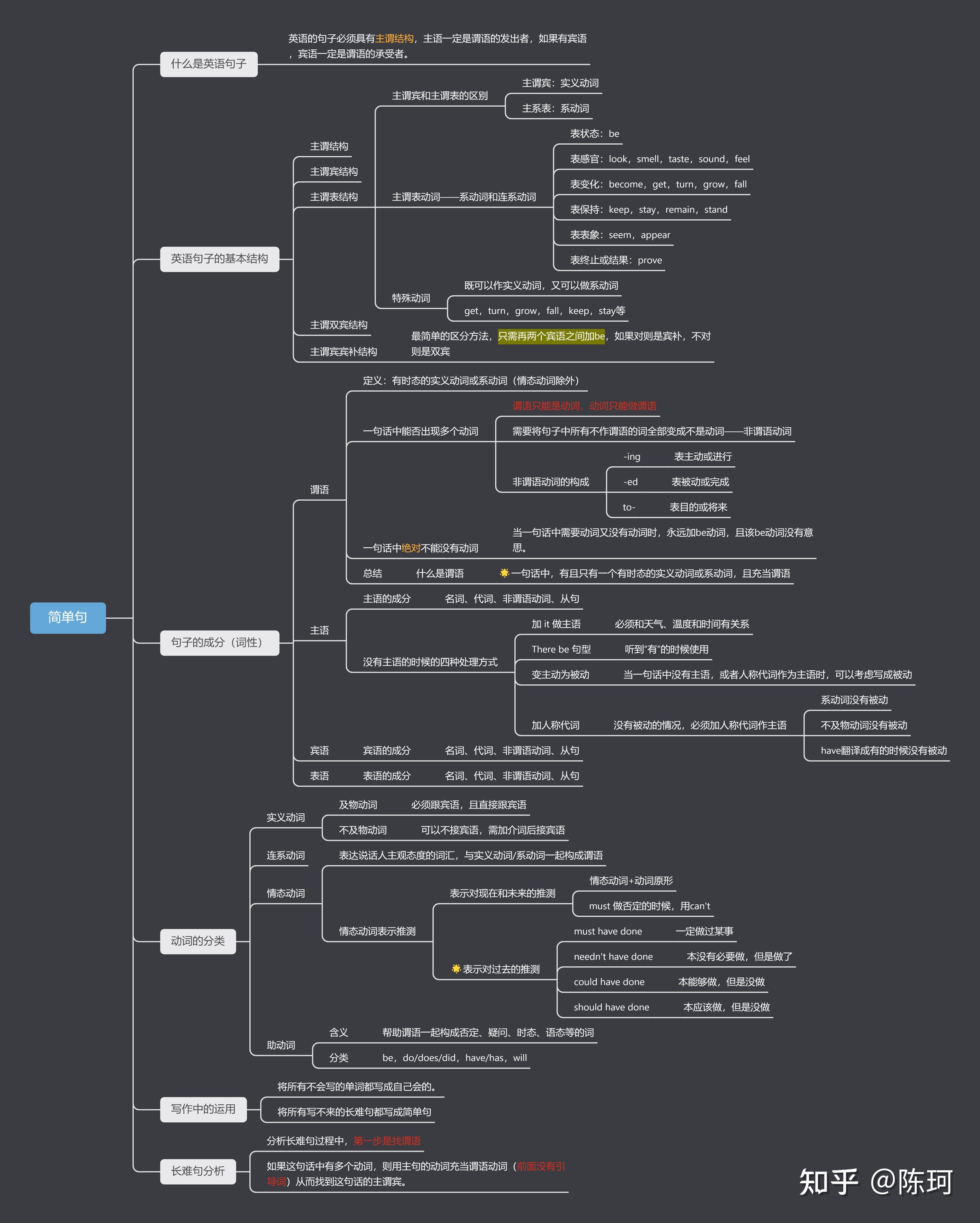Image resolution: width=980 pixels, height=1223 pixels.
Task: Select the 非谓语动词的构成 node
Action: click(550, 482)
